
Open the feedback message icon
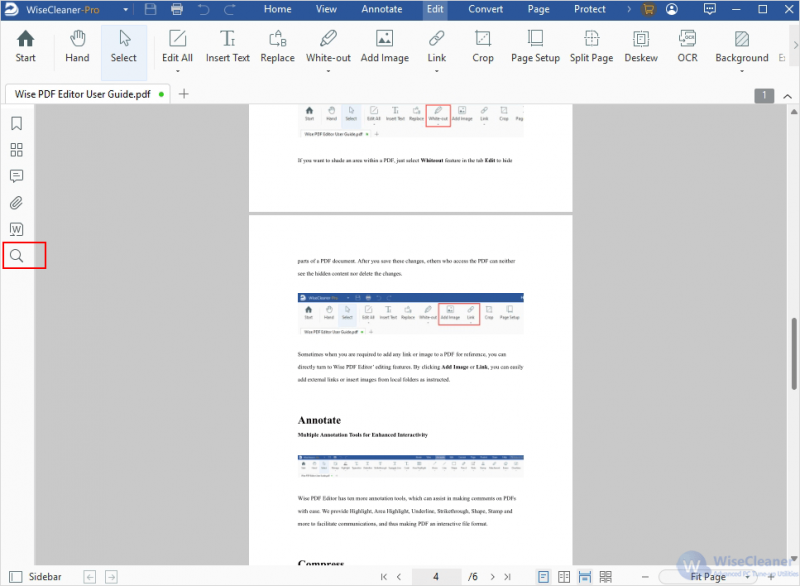(710, 9)
